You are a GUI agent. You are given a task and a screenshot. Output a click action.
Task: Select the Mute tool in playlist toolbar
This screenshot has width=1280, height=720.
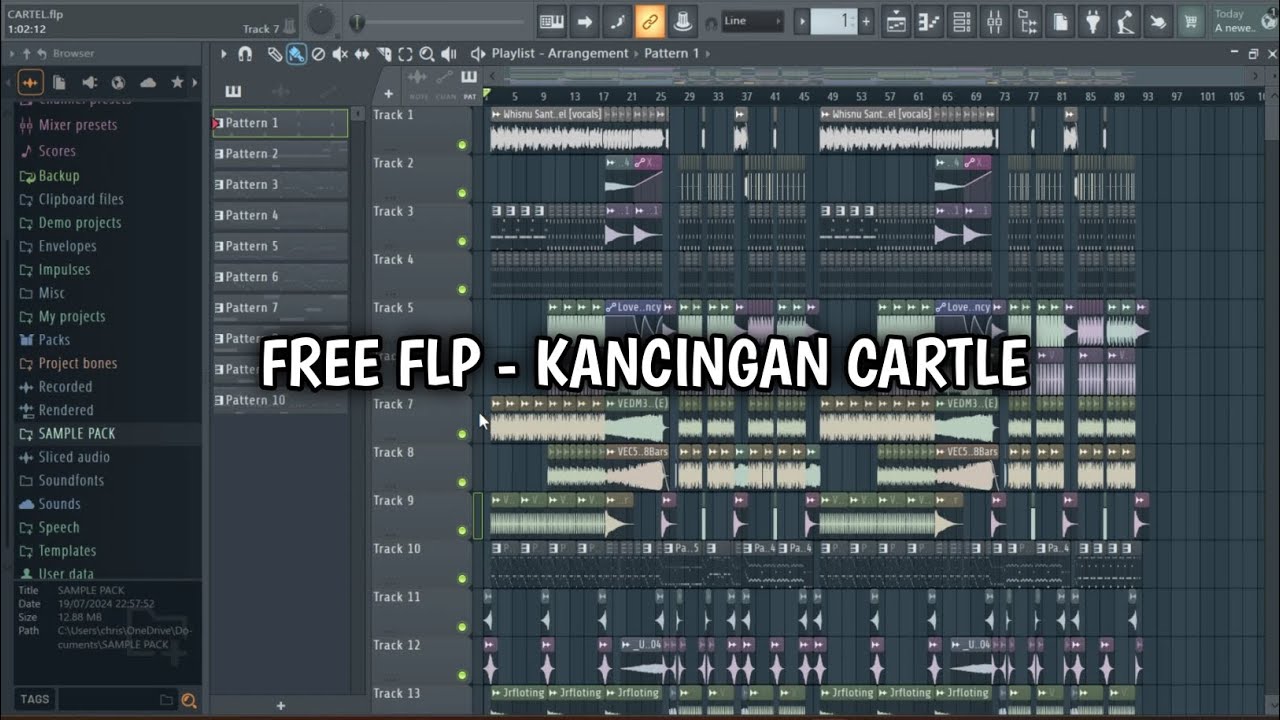click(340, 54)
